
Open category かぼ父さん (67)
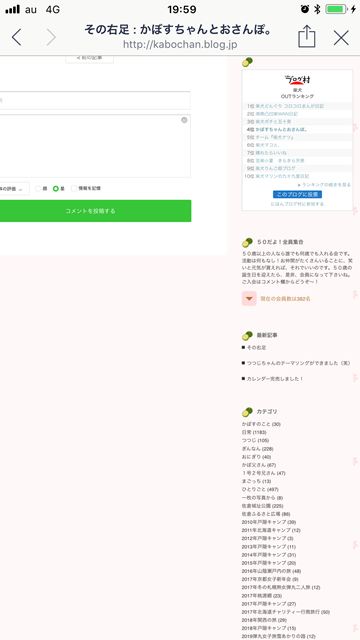(259, 465)
